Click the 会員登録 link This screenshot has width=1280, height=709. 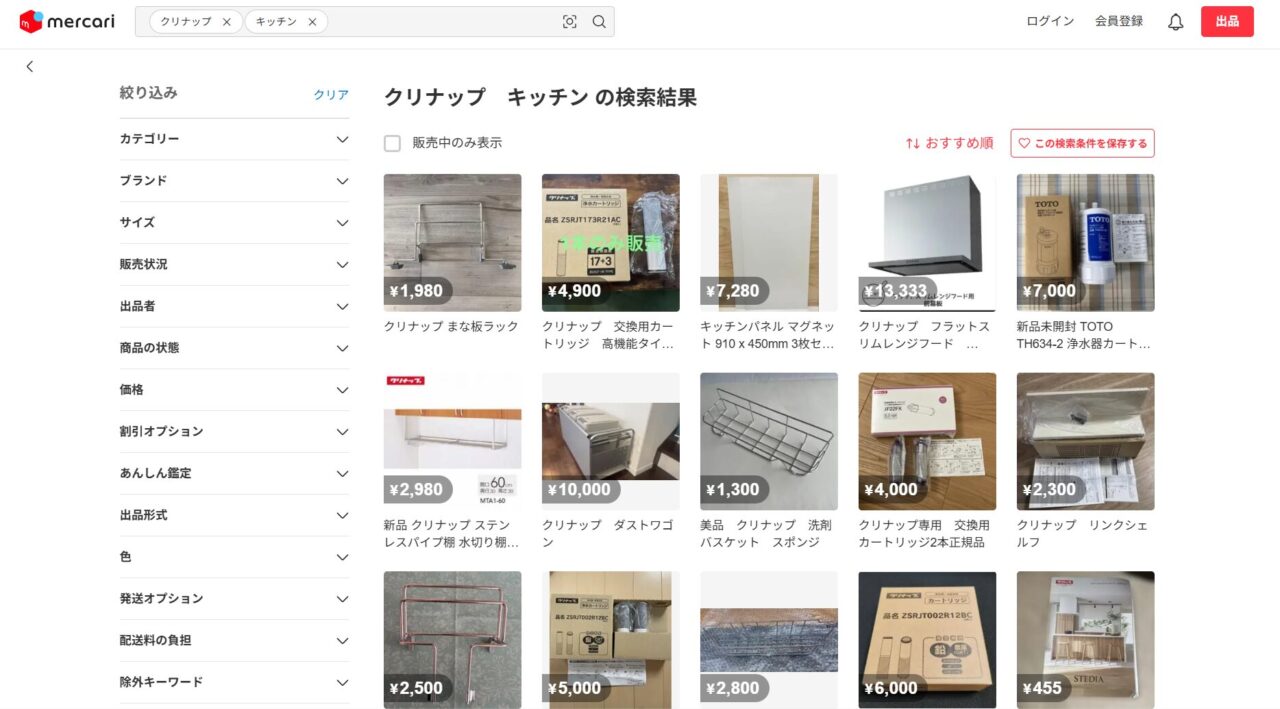[1119, 21]
